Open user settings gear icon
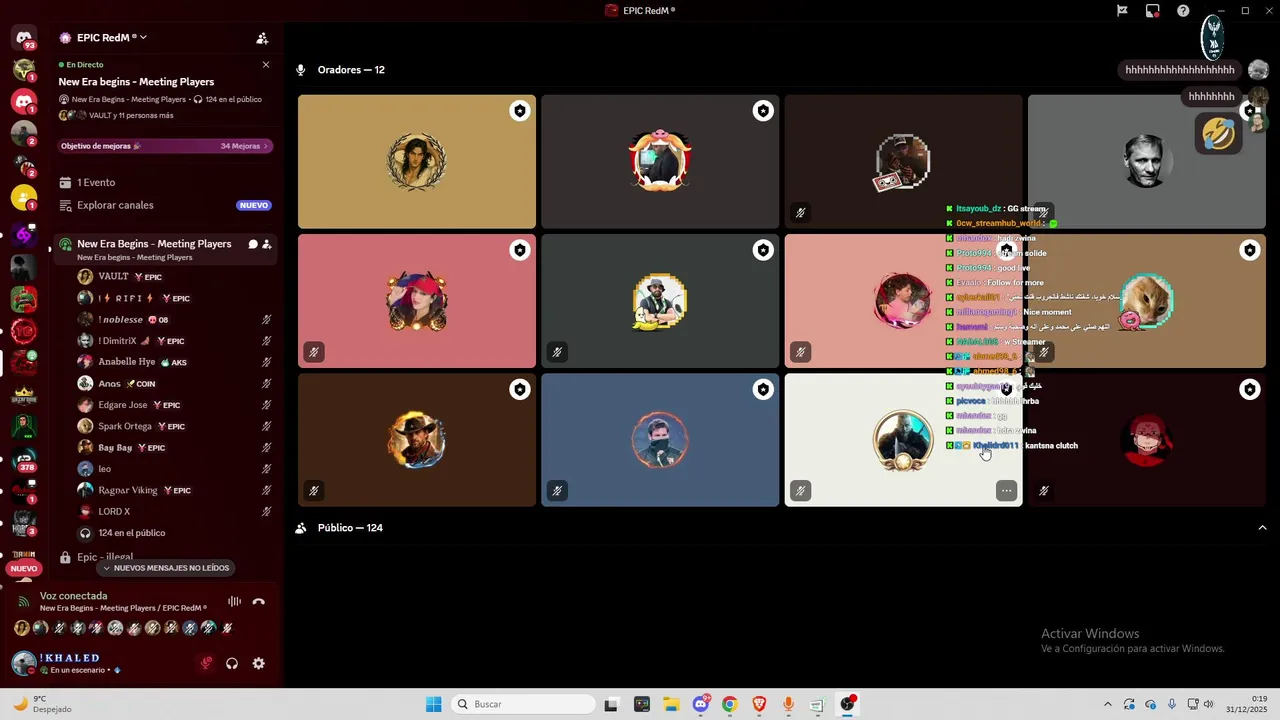1280x720 pixels. (x=259, y=663)
